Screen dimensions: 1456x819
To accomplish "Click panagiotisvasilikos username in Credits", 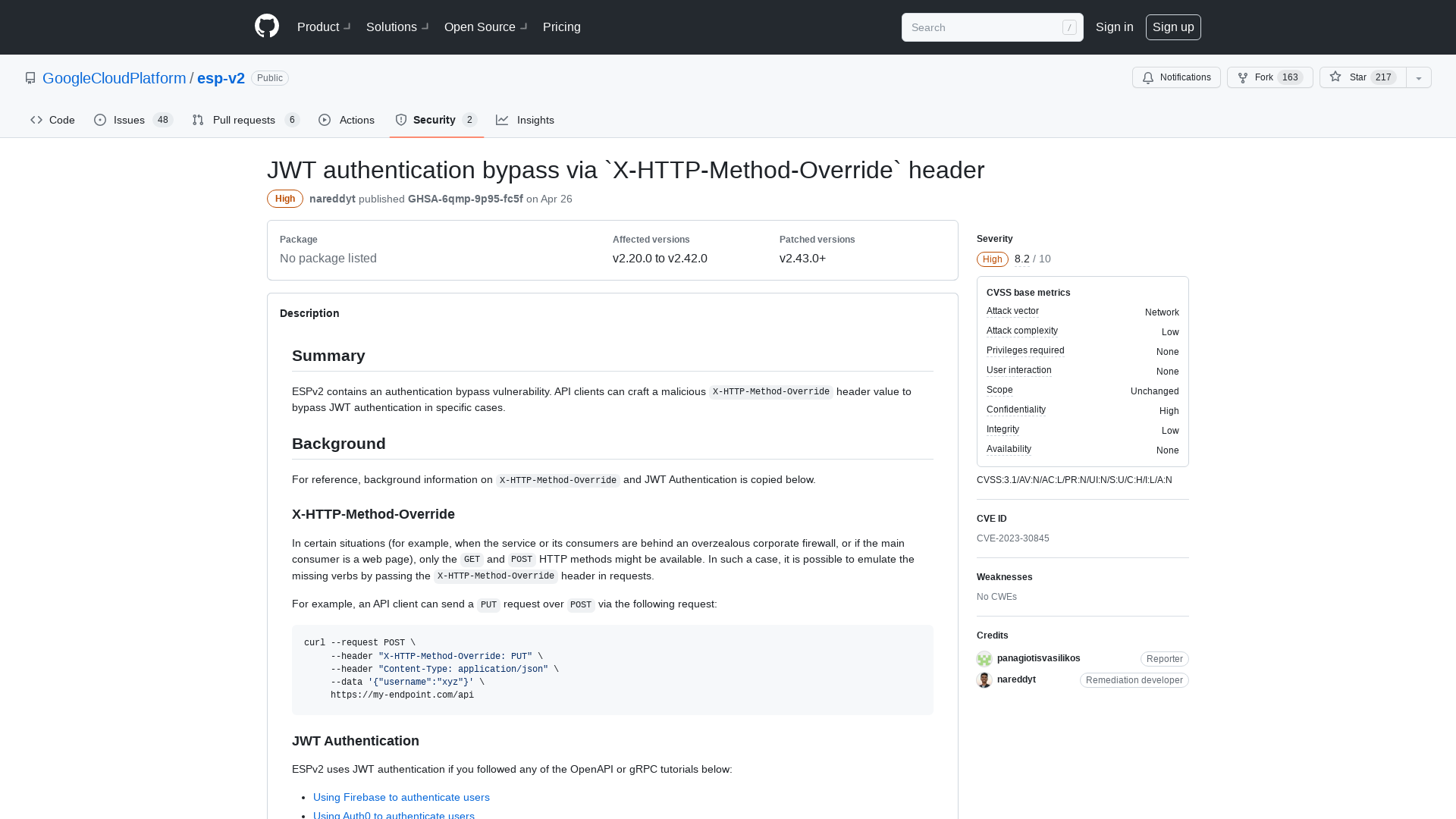I will [1038, 658].
